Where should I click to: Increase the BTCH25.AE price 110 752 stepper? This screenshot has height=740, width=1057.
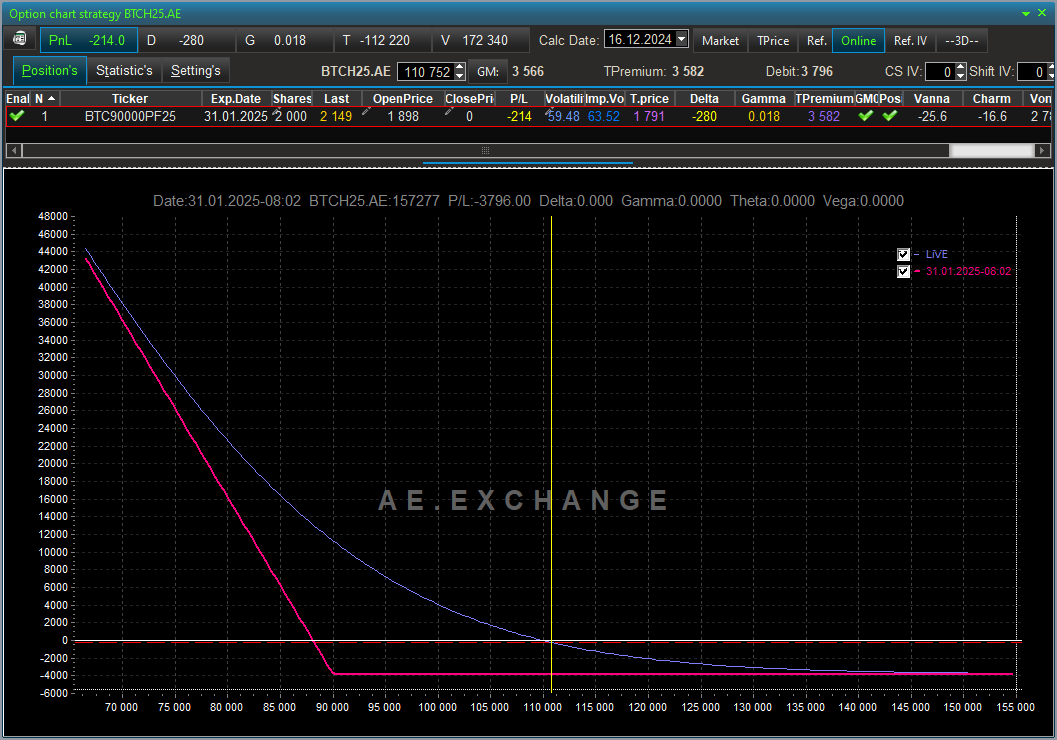pos(460,67)
